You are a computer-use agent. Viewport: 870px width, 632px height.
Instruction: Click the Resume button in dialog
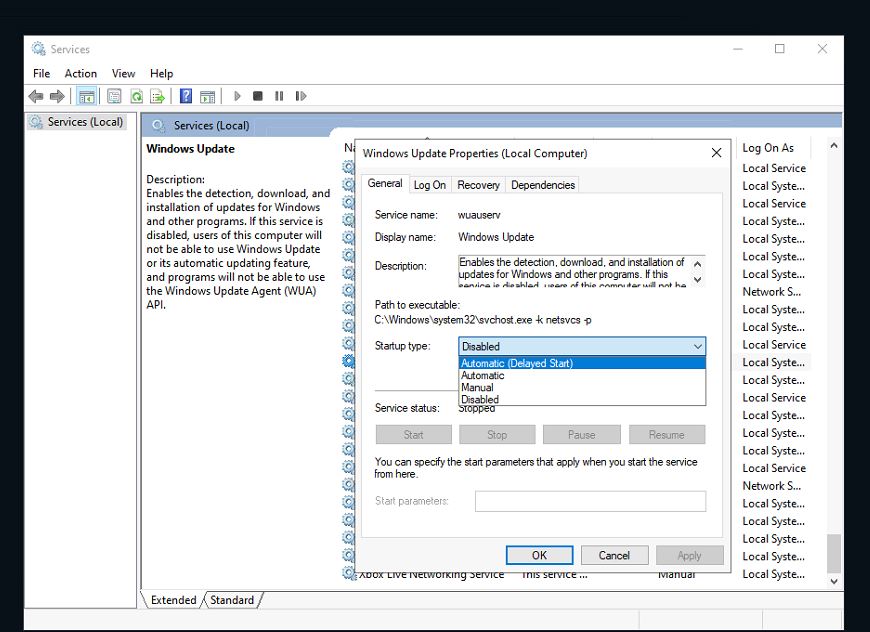667,434
